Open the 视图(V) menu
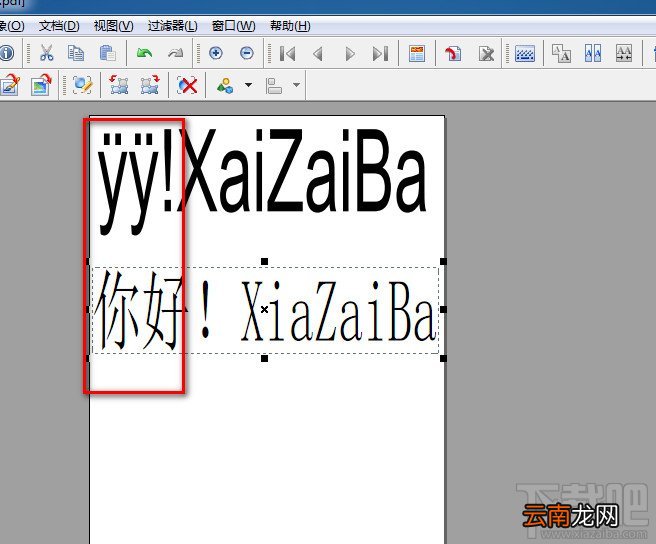 pos(114,26)
